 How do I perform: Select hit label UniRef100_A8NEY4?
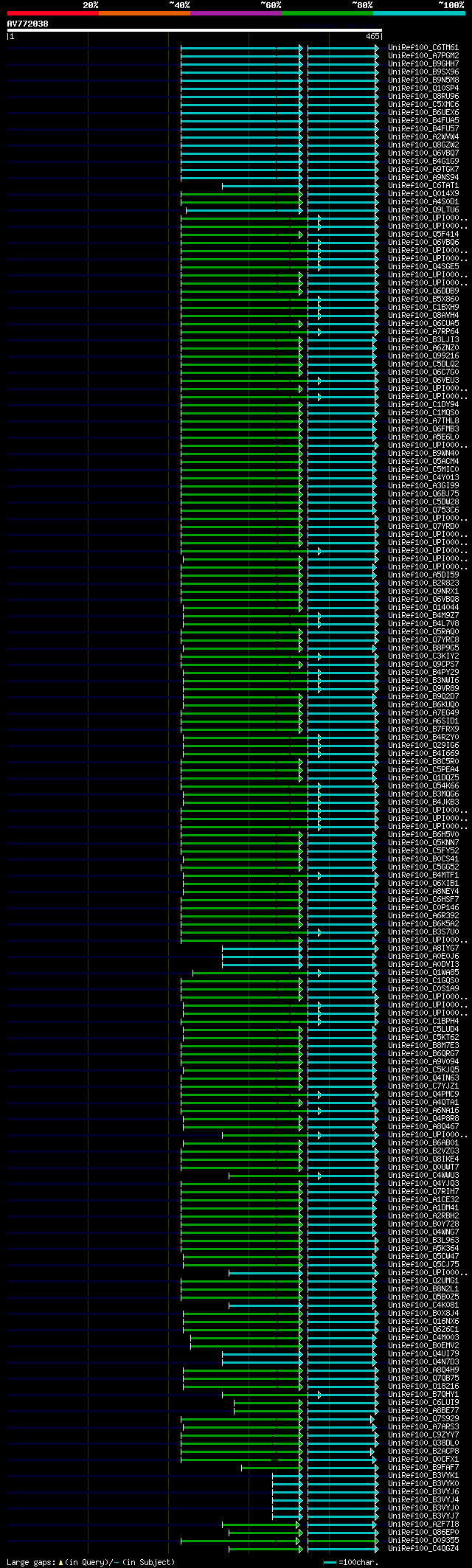(423, 891)
